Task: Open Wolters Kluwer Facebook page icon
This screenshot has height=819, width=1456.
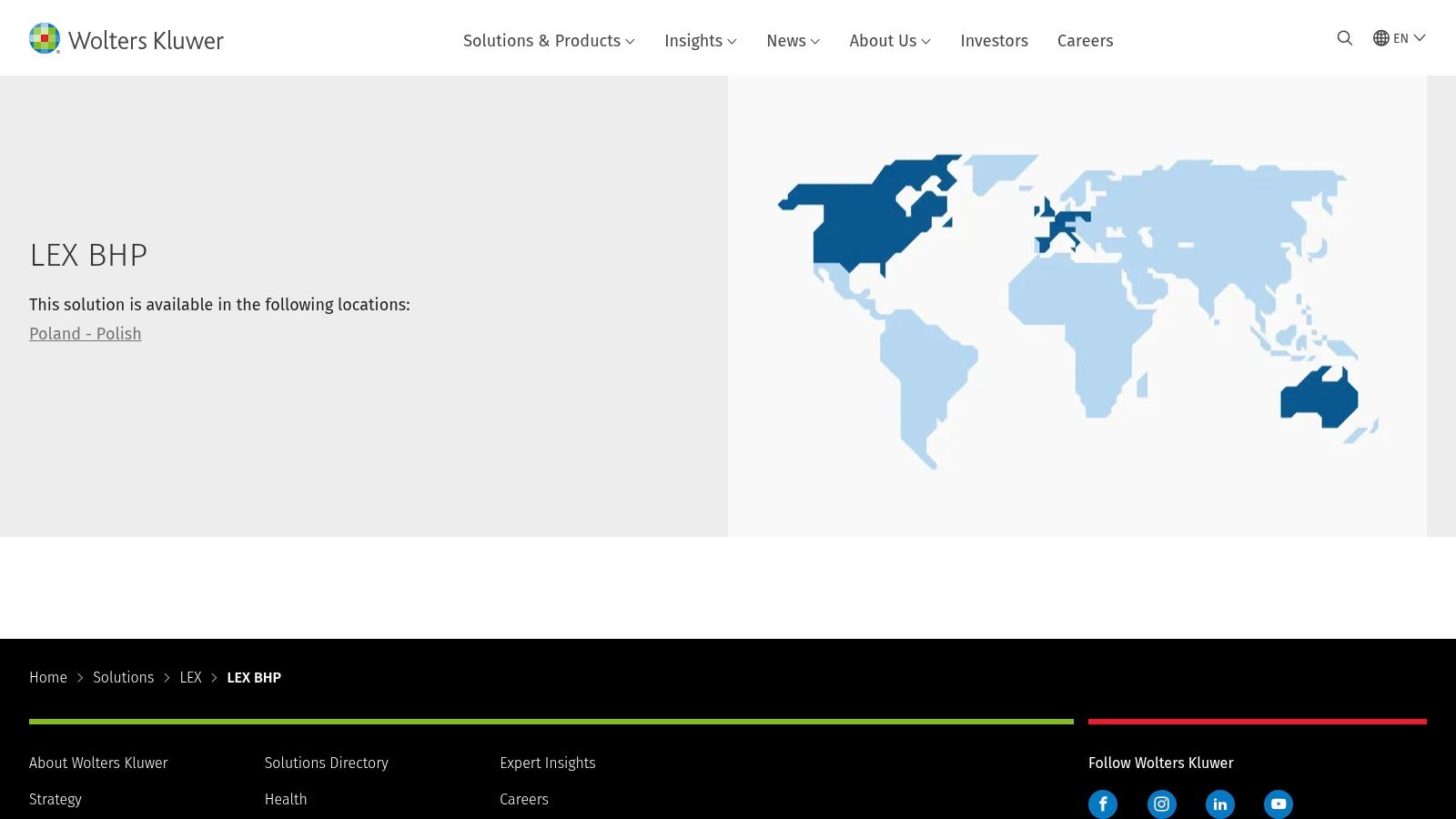Action: point(1103,804)
